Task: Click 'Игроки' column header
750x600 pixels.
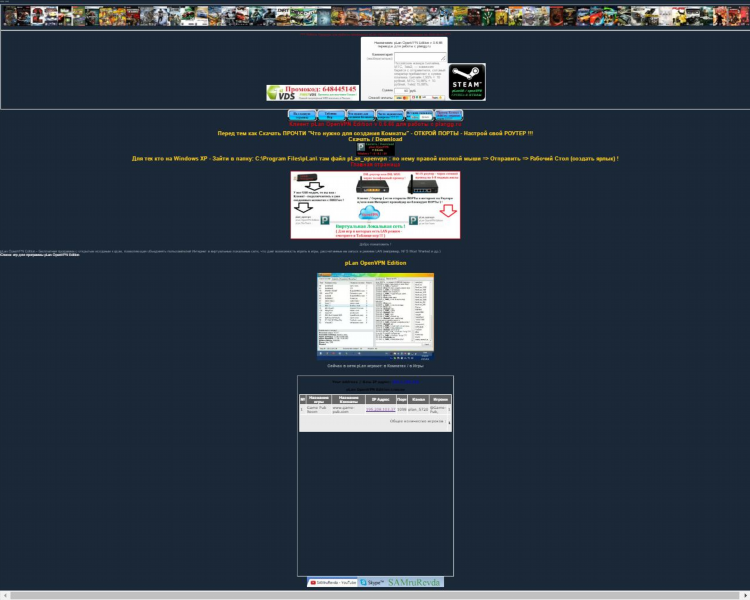Action: (440, 400)
